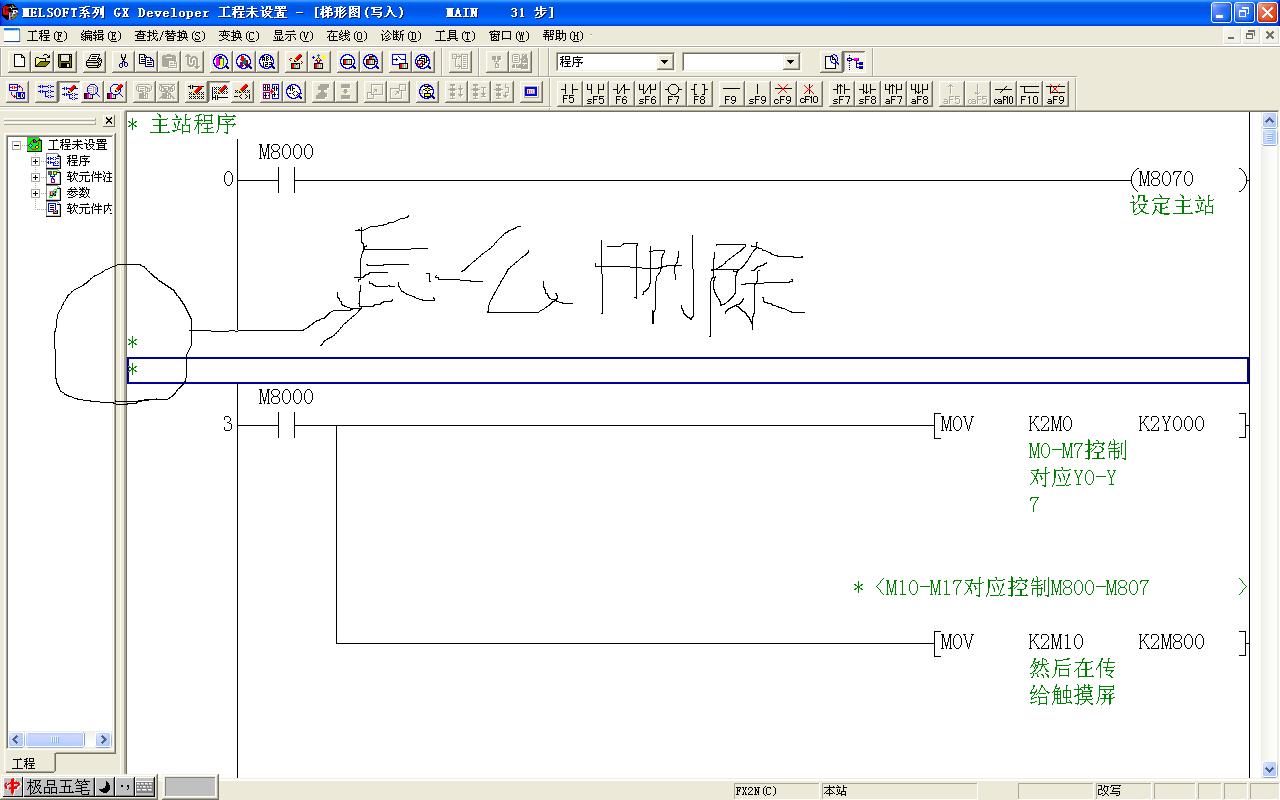Insert rising pulse contact with sF7 button
This screenshot has width=1280, height=800.
(x=841, y=93)
